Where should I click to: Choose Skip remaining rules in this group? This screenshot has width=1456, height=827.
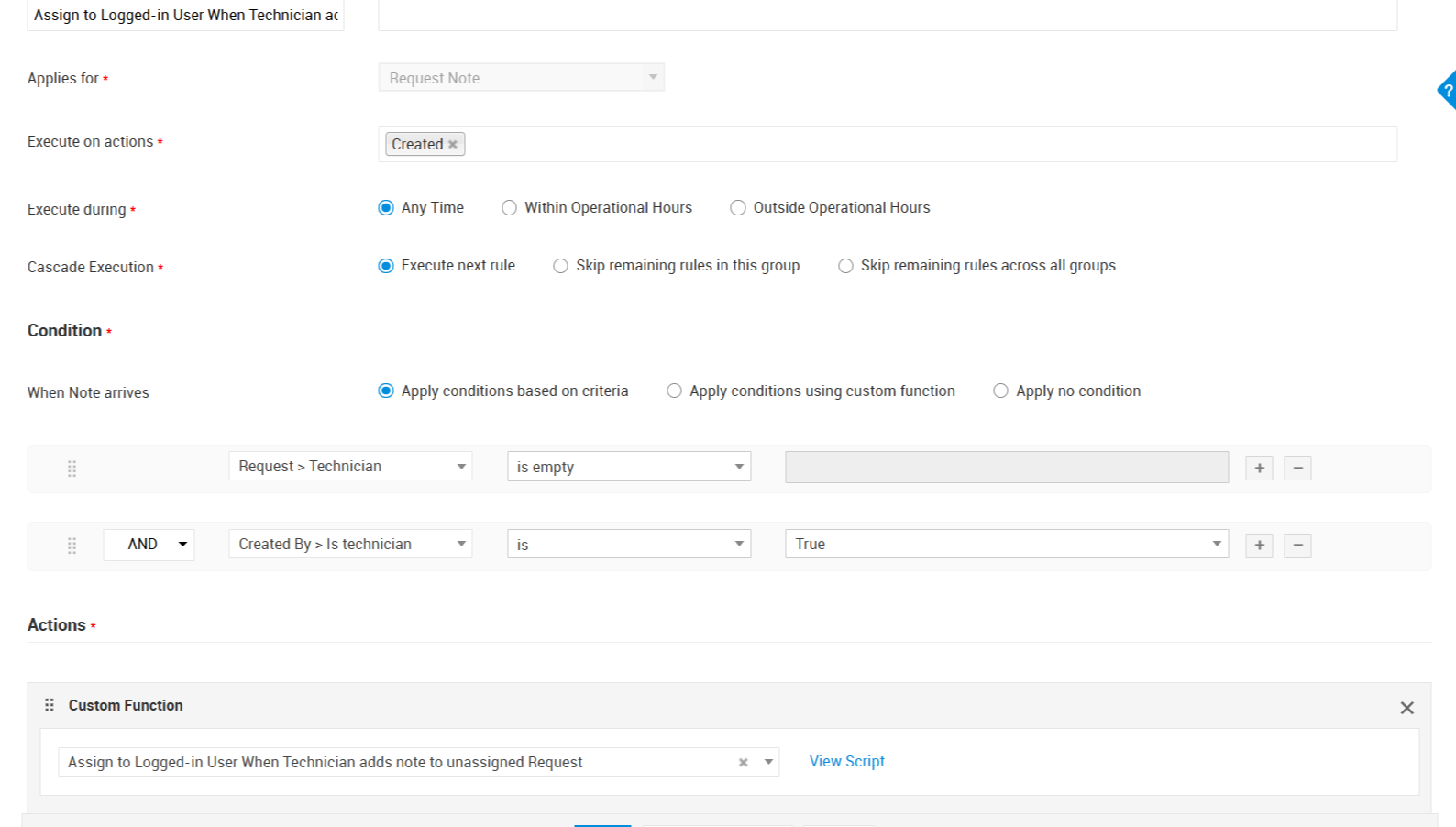561,266
